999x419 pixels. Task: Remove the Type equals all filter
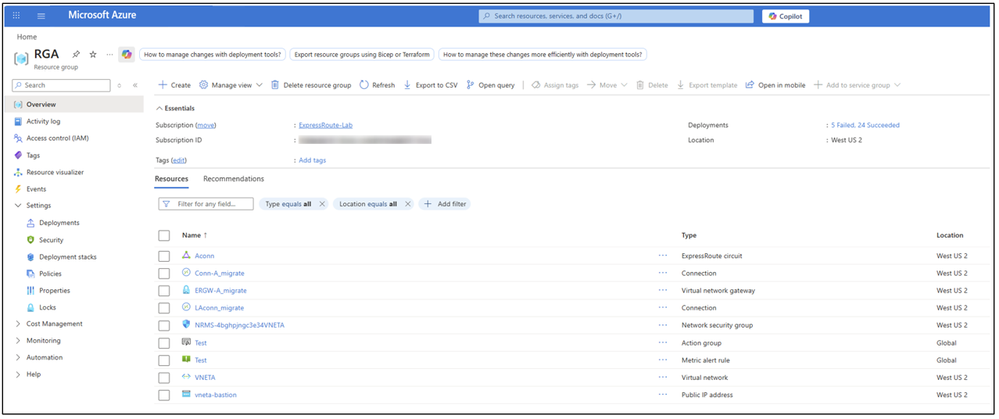pyautogui.click(x=322, y=204)
